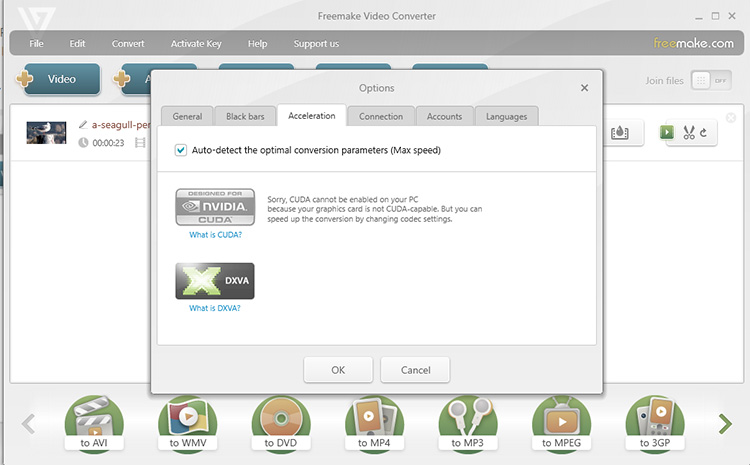Open the Black bars tab
This screenshot has height=465, width=750.
(x=245, y=116)
